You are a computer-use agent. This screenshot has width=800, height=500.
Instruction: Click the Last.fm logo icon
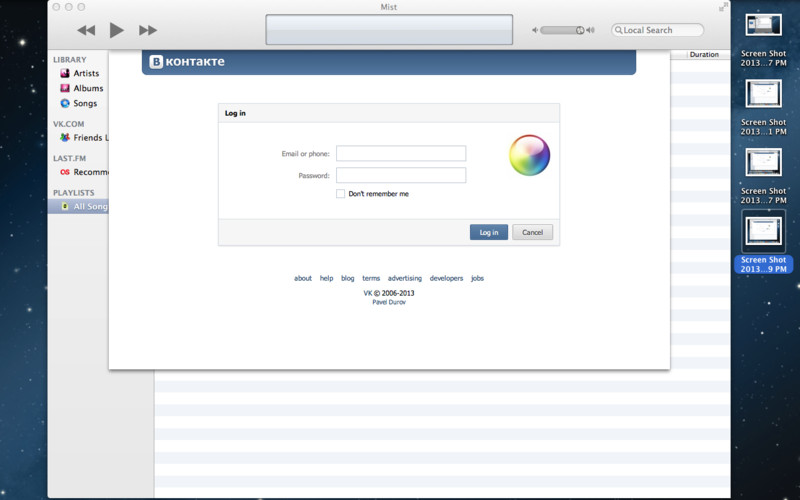pyautogui.click(x=65, y=172)
